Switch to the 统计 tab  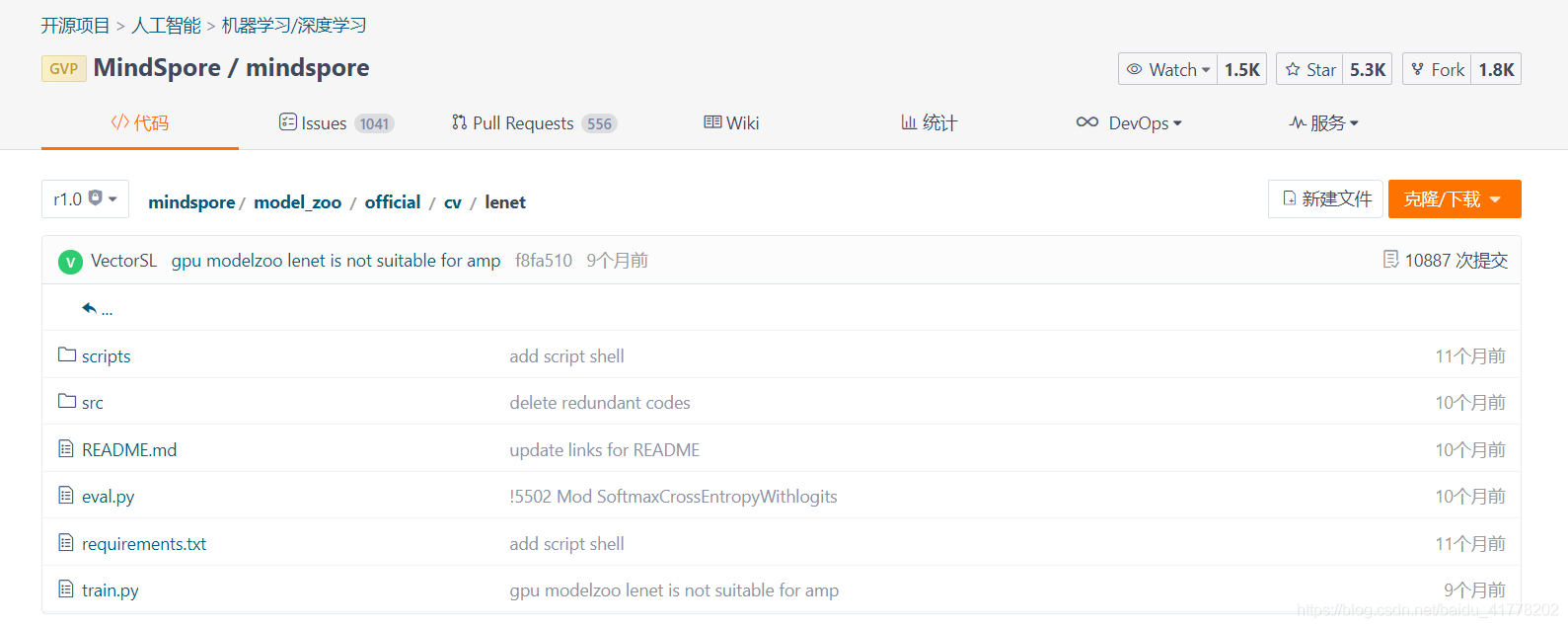coord(929,122)
